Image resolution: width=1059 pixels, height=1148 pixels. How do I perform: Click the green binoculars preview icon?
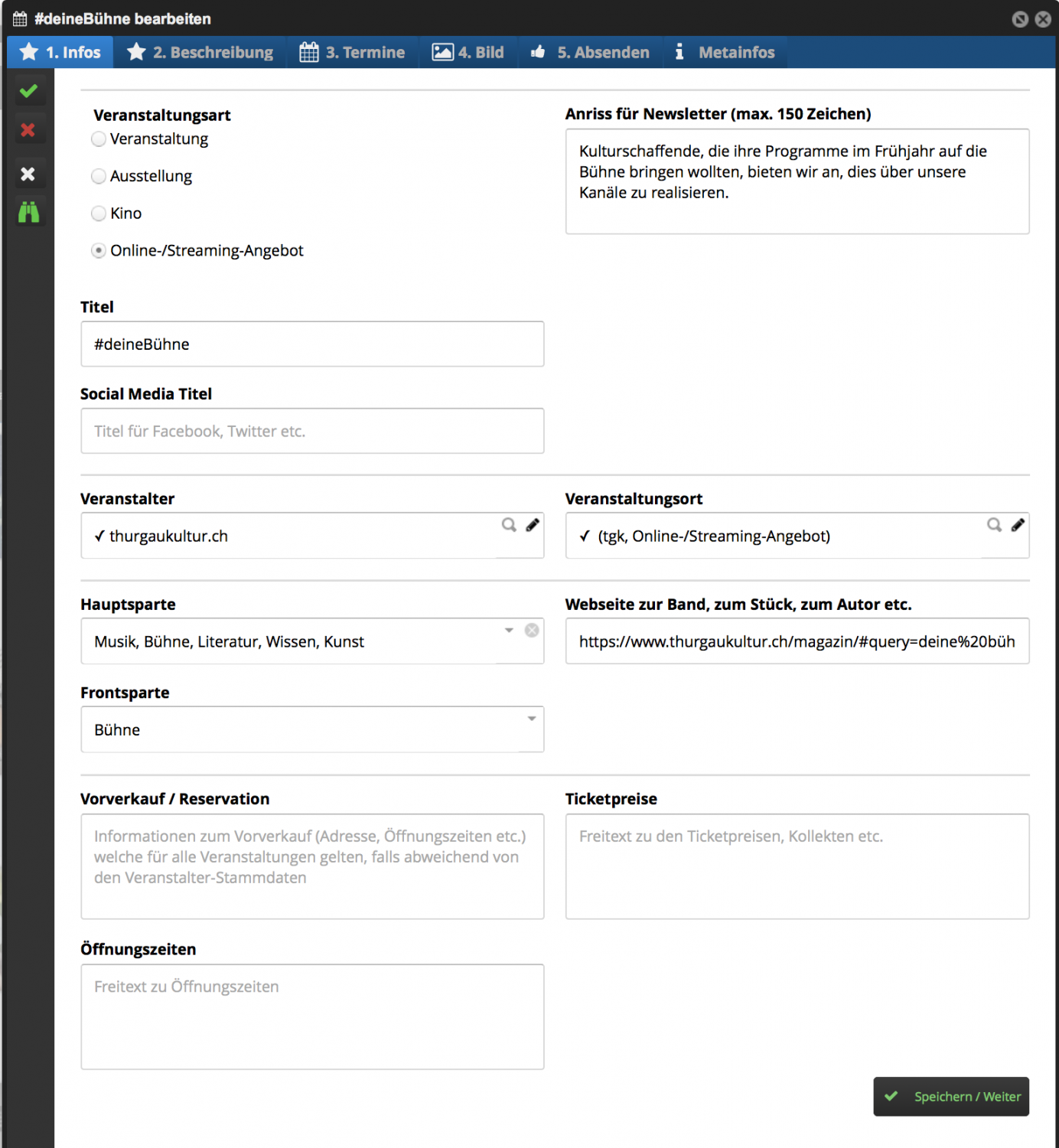pyautogui.click(x=28, y=212)
